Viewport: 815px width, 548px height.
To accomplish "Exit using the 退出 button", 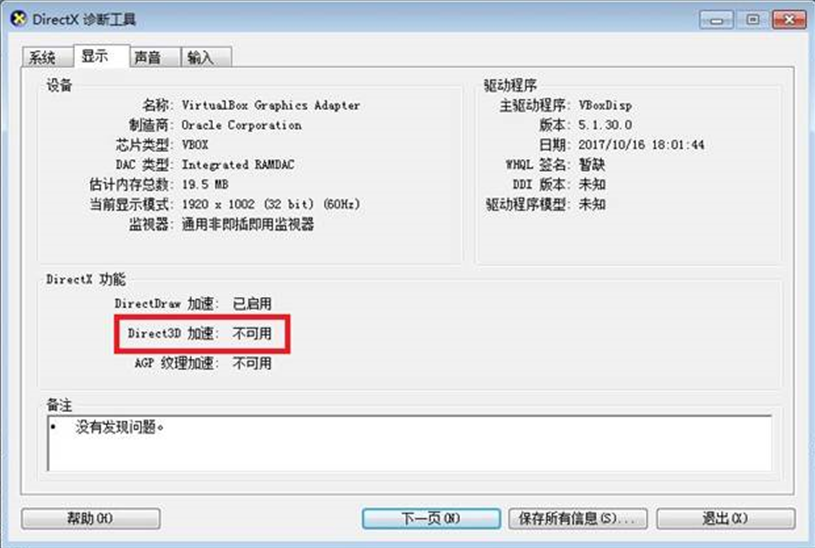I will (x=726, y=518).
